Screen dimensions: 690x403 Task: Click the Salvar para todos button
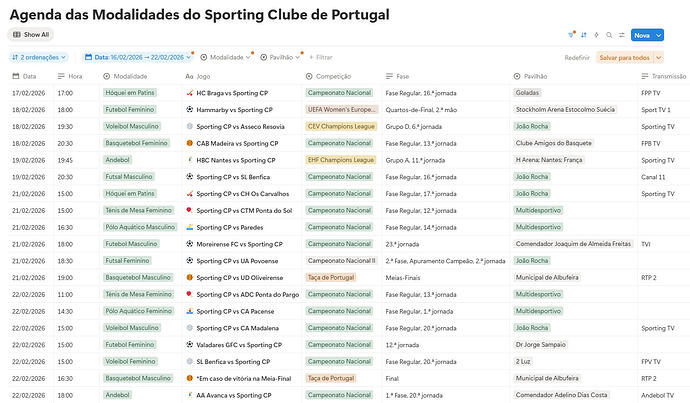click(x=624, y=58)
